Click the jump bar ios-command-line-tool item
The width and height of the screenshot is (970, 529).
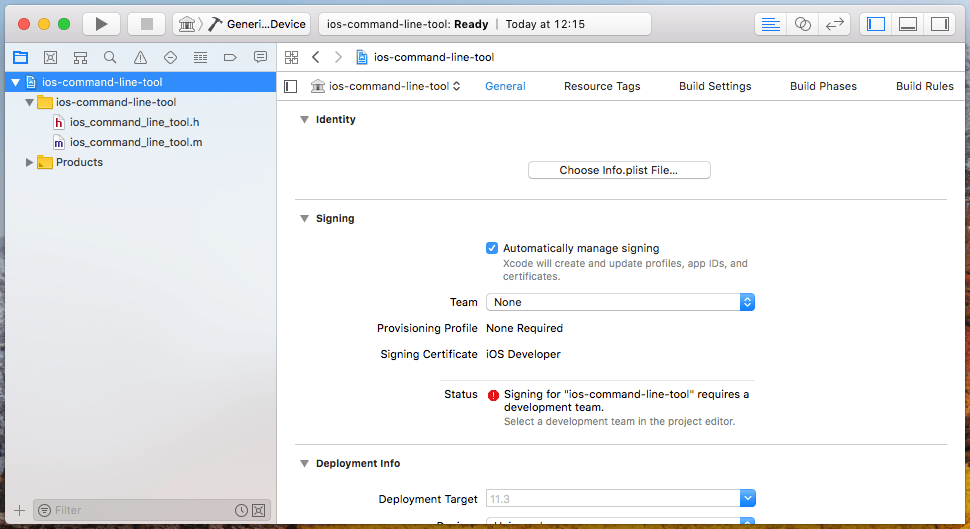[426, 58]
